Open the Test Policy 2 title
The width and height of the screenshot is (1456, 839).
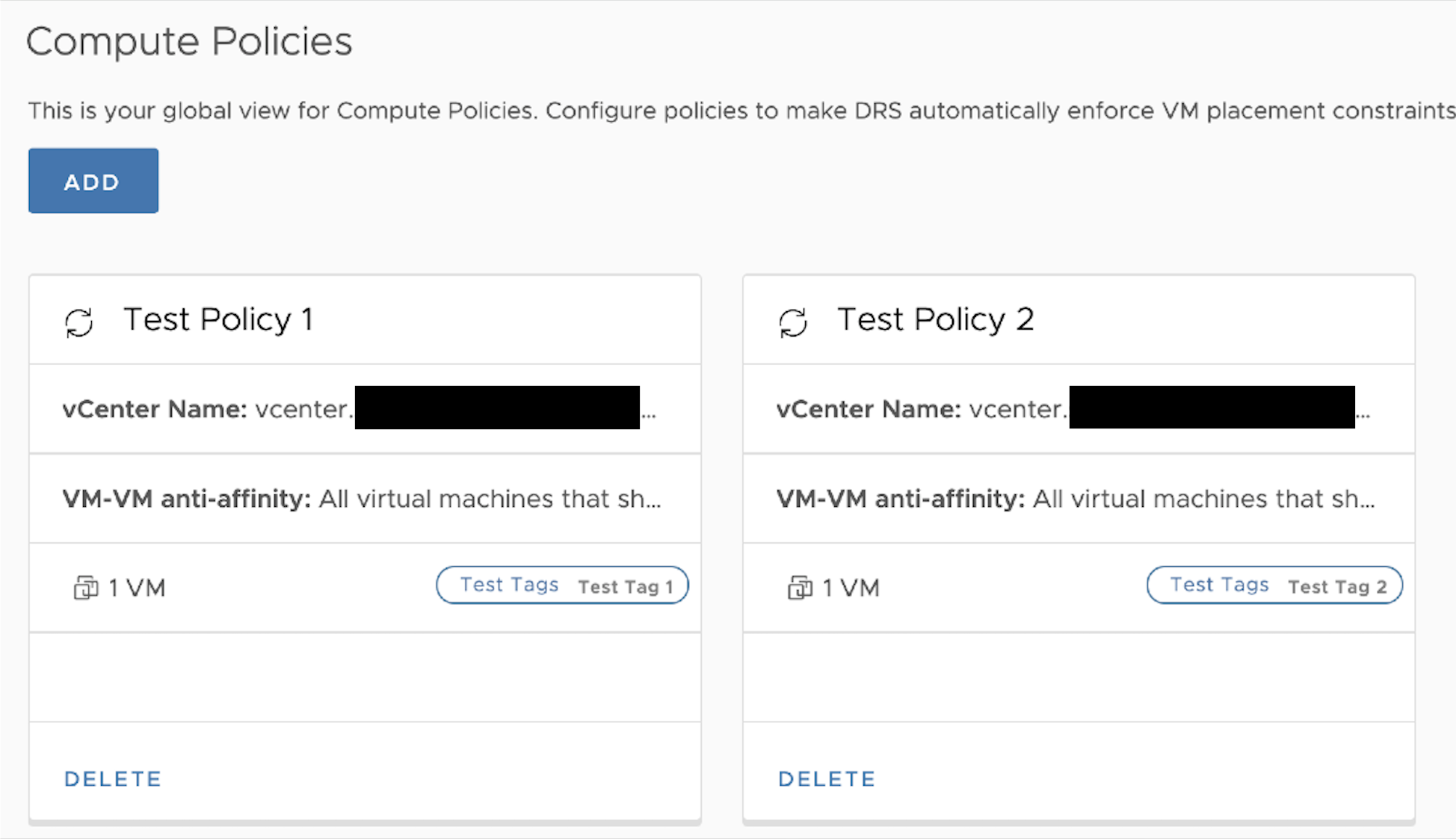935,320
